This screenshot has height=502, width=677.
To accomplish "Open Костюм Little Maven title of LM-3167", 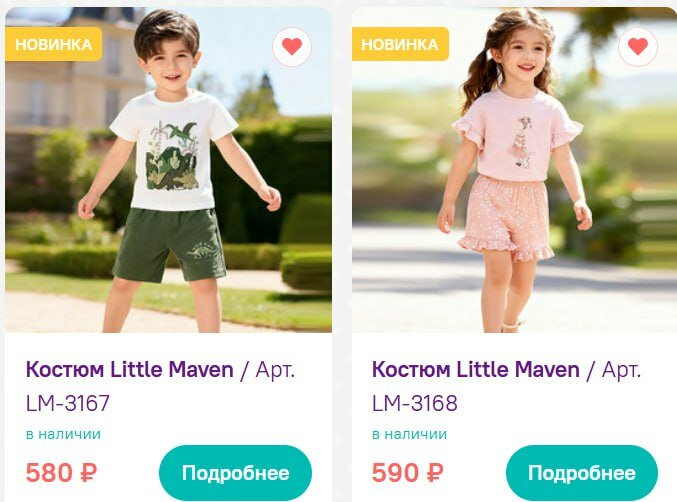I will 130,369.
